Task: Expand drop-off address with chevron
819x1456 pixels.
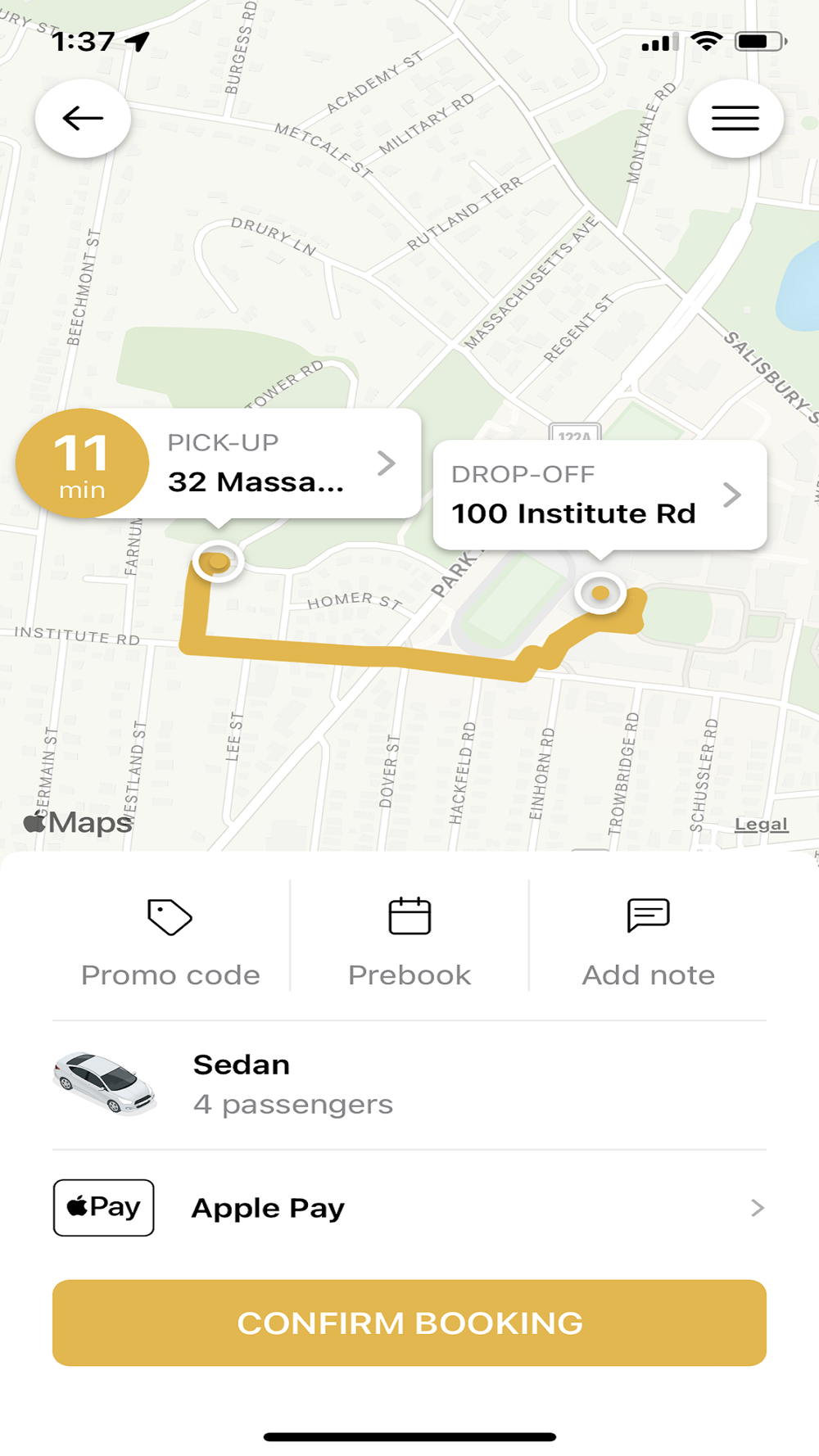Action: point(732,495)
